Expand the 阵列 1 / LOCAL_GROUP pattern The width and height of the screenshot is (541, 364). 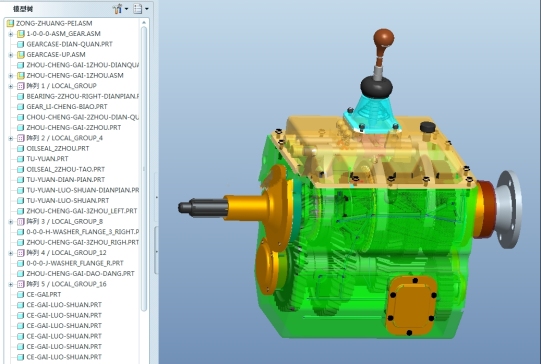click(x=11, y=86)
